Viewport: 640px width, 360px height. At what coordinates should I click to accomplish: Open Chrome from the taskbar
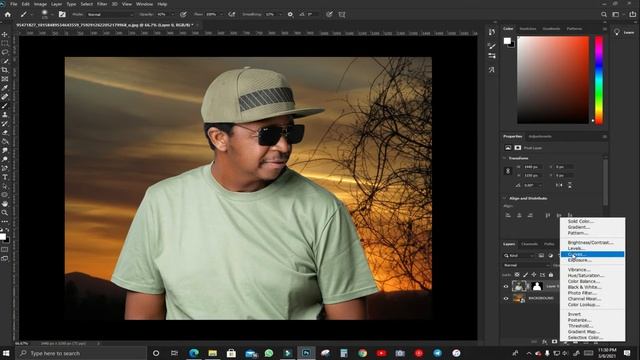[362, 353]
